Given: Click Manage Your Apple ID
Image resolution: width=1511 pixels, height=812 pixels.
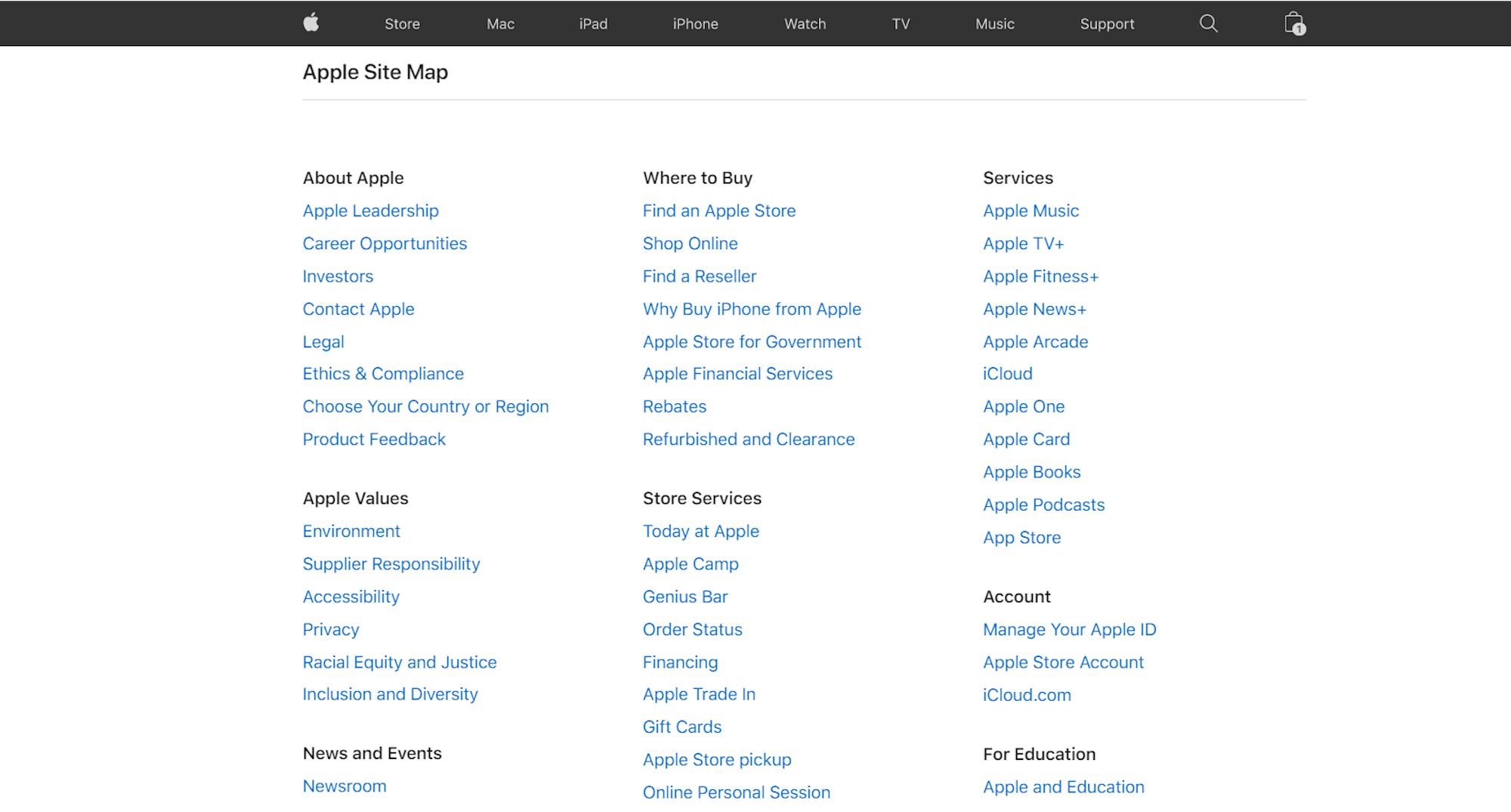Looking at the screenshot, I should 1069,629.
